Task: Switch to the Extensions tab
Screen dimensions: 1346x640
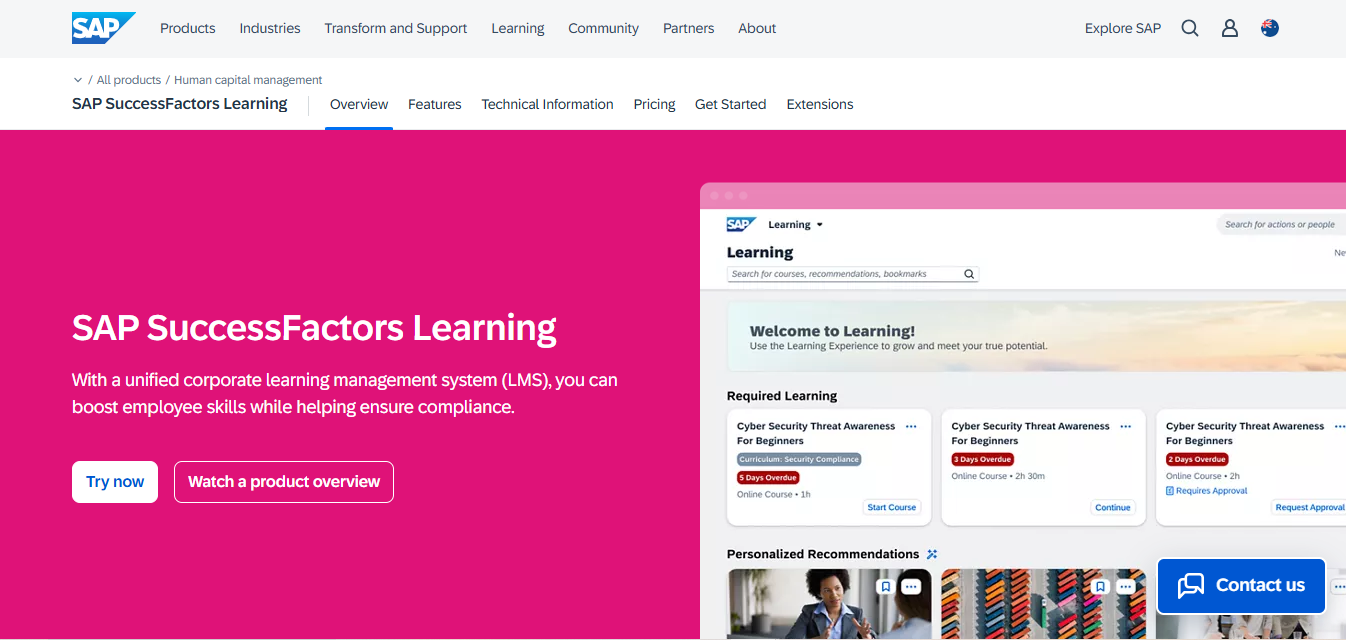Action: click(x=820, y=104)
